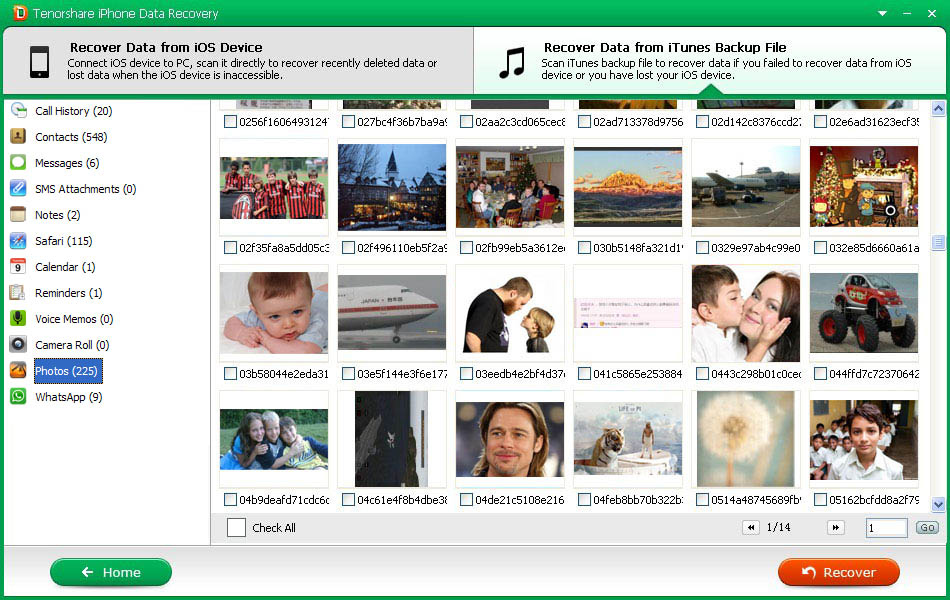
Task: Click the Voice Memos microphone icon
Action: click(18, 319)
